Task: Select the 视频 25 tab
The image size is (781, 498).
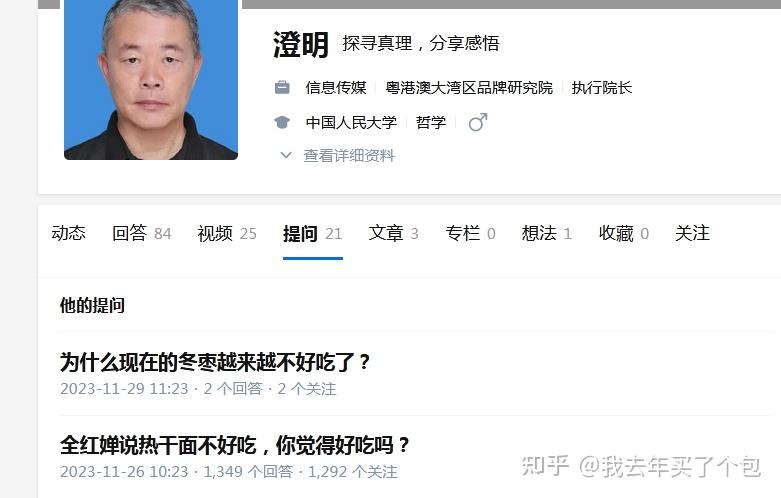Action: (227, 233)
